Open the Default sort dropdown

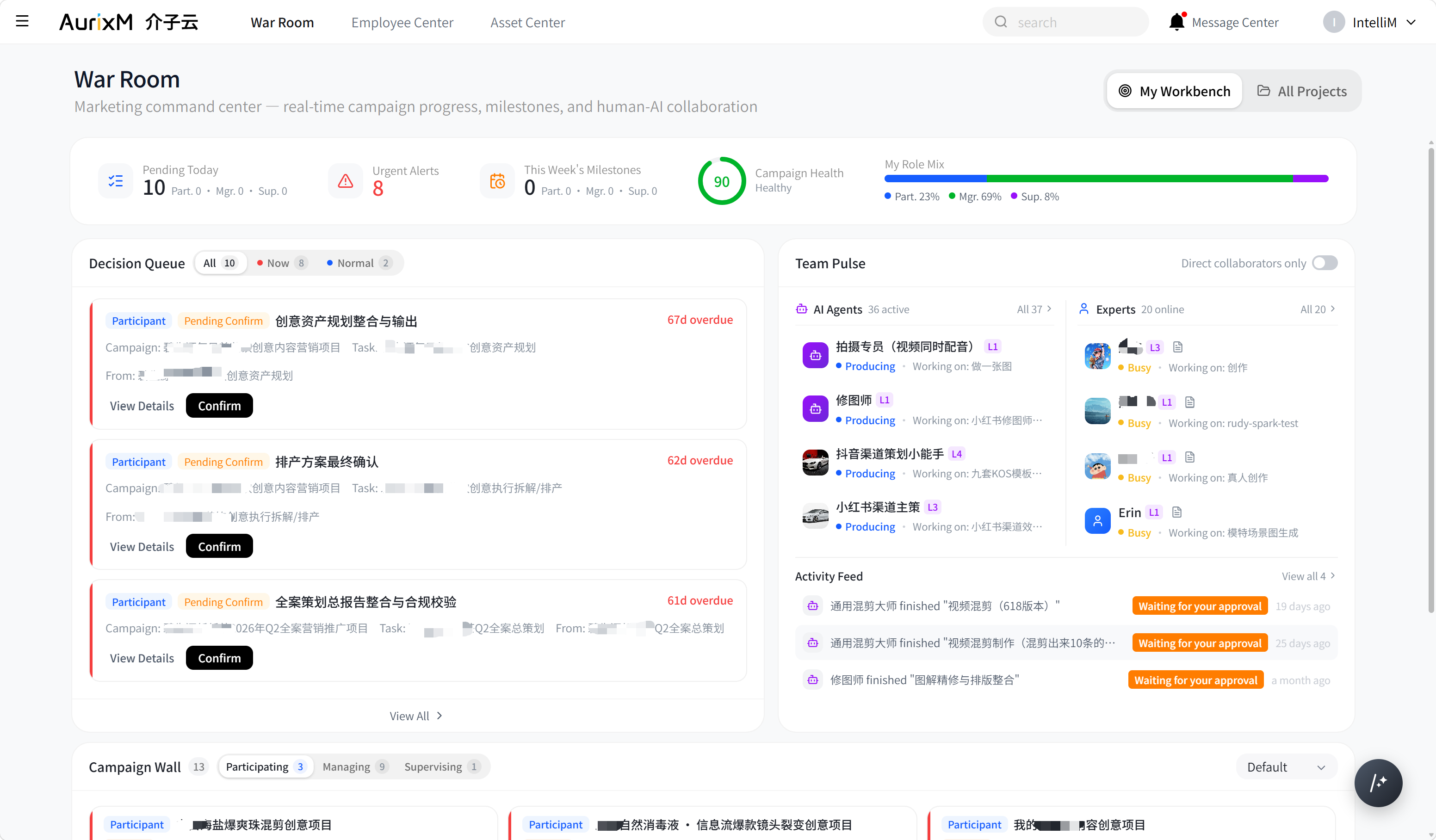click(1286, 766)
